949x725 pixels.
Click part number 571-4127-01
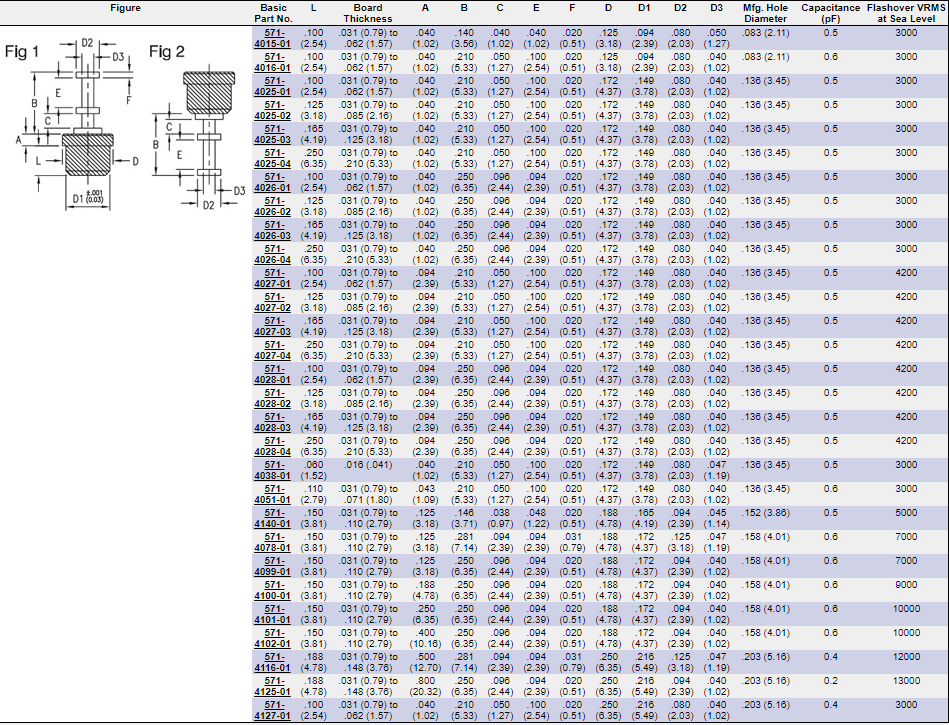[x=270, y=710]
